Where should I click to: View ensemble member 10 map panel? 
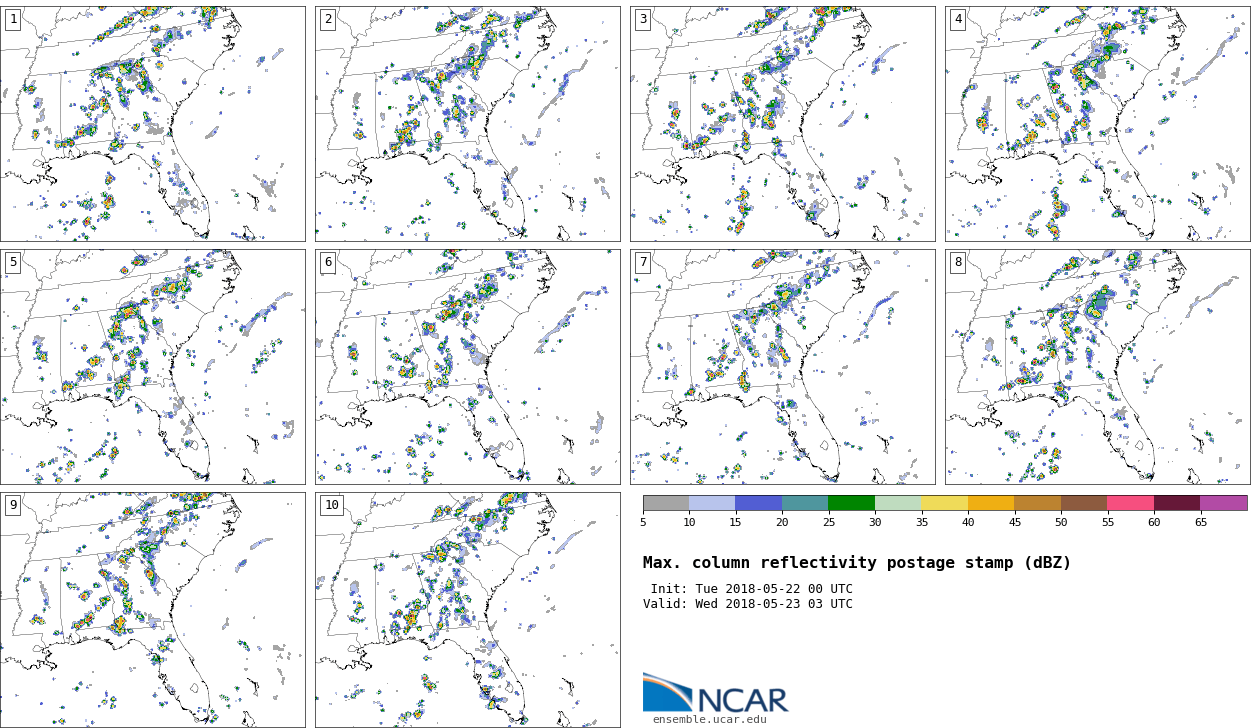tap(467, 609)
